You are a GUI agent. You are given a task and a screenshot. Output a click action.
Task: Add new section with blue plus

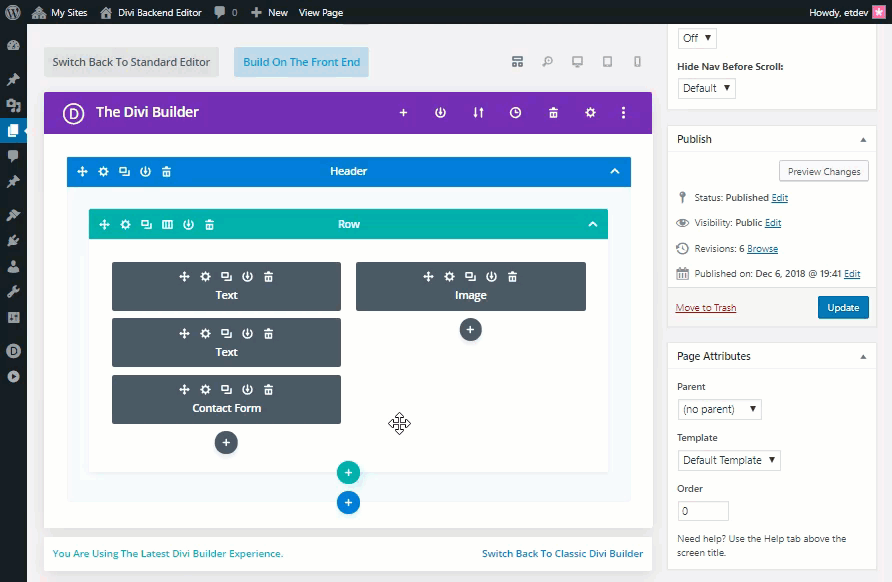point(348,503)
